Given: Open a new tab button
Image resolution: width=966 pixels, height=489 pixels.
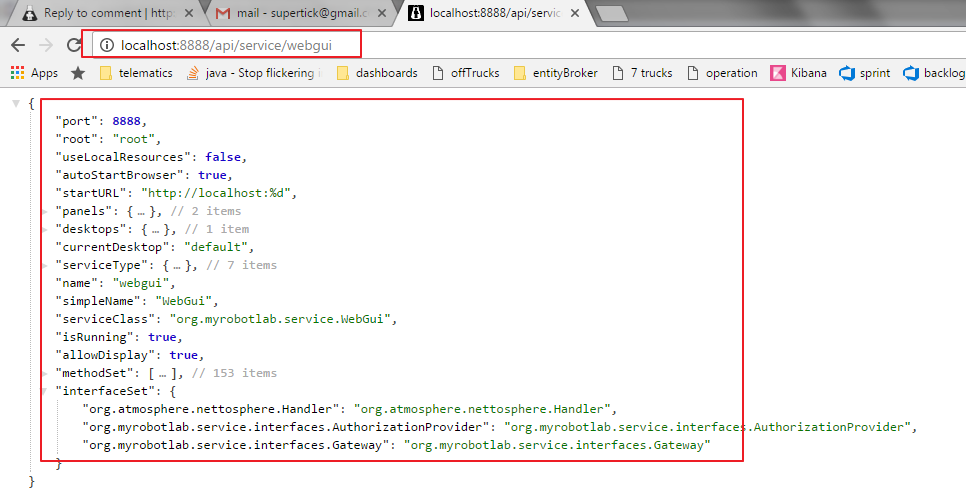Looking at the screenshot, I should point(612,14).
